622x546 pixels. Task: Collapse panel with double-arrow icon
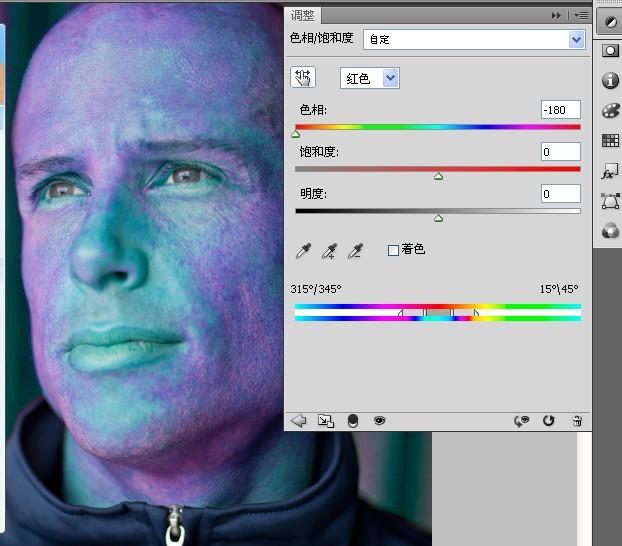(556, 15)
